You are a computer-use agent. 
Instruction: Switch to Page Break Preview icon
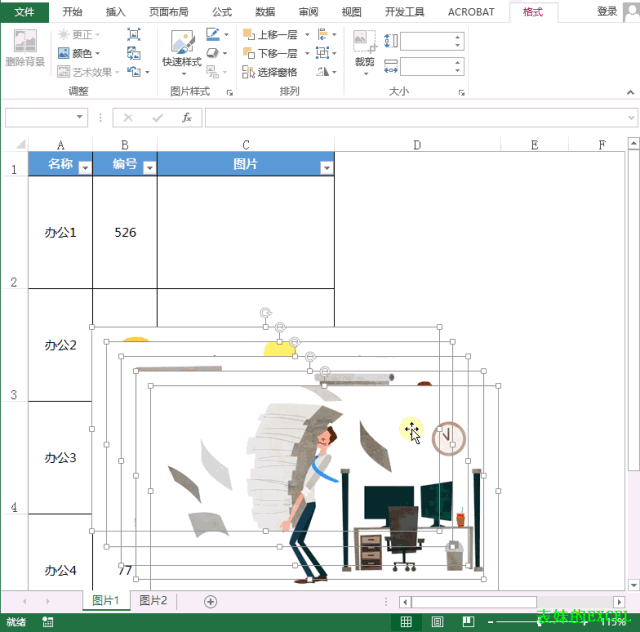[x=468, y=621]
